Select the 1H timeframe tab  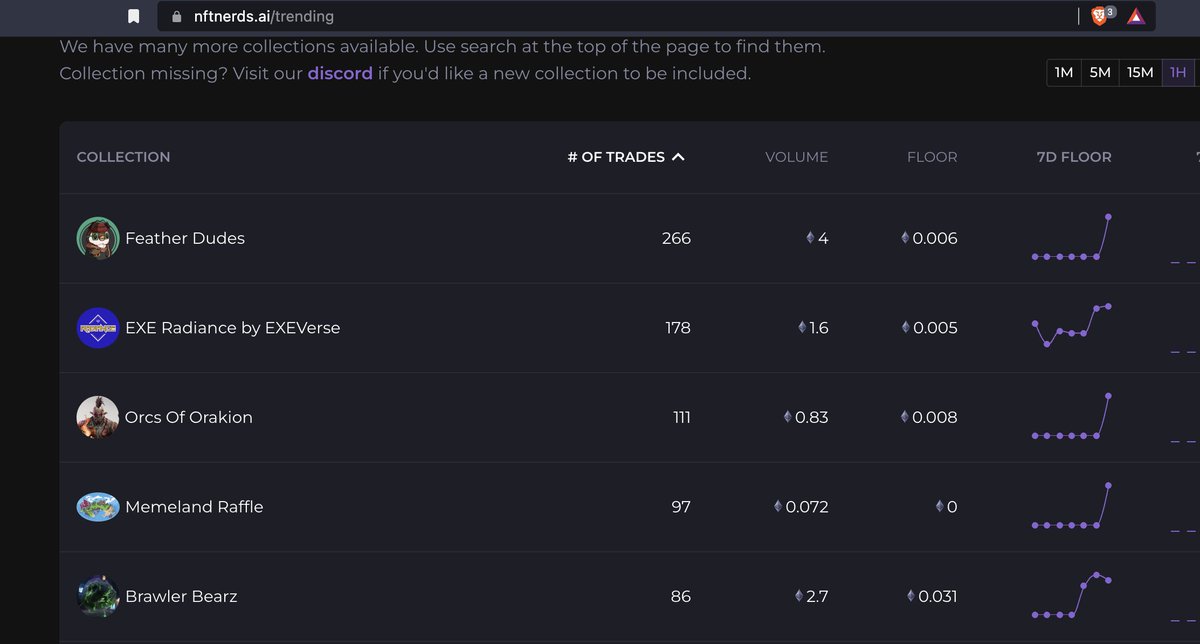(1178, 73)
